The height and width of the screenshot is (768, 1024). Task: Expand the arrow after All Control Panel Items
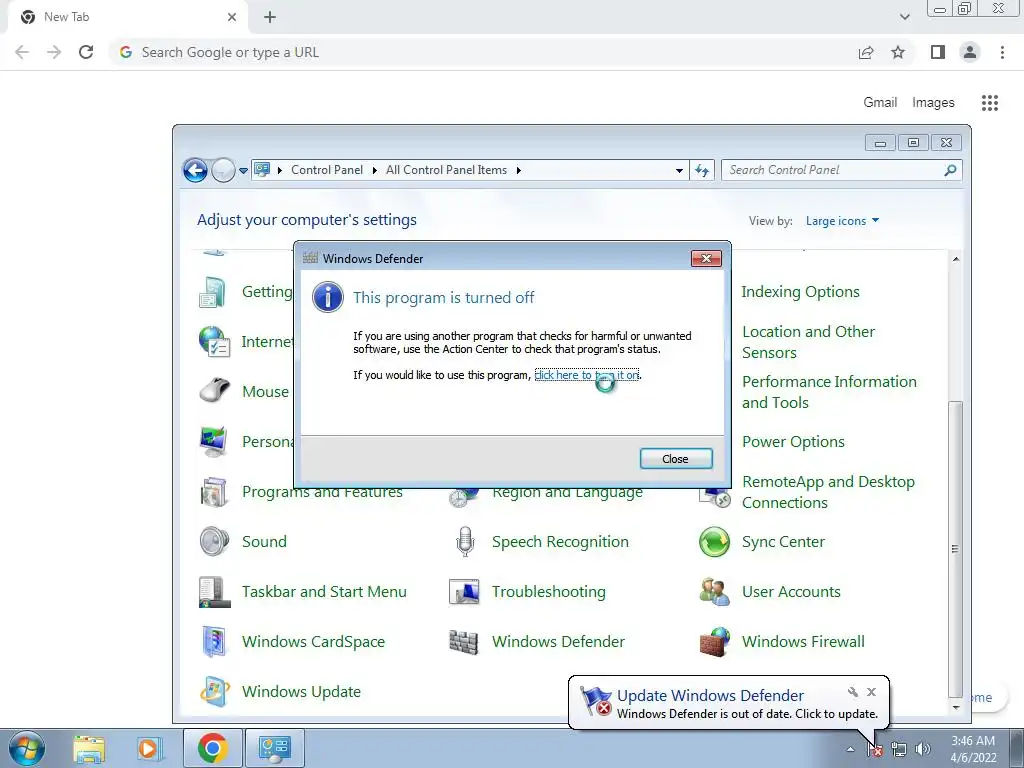pyautogui.click(x=519, y=170)
